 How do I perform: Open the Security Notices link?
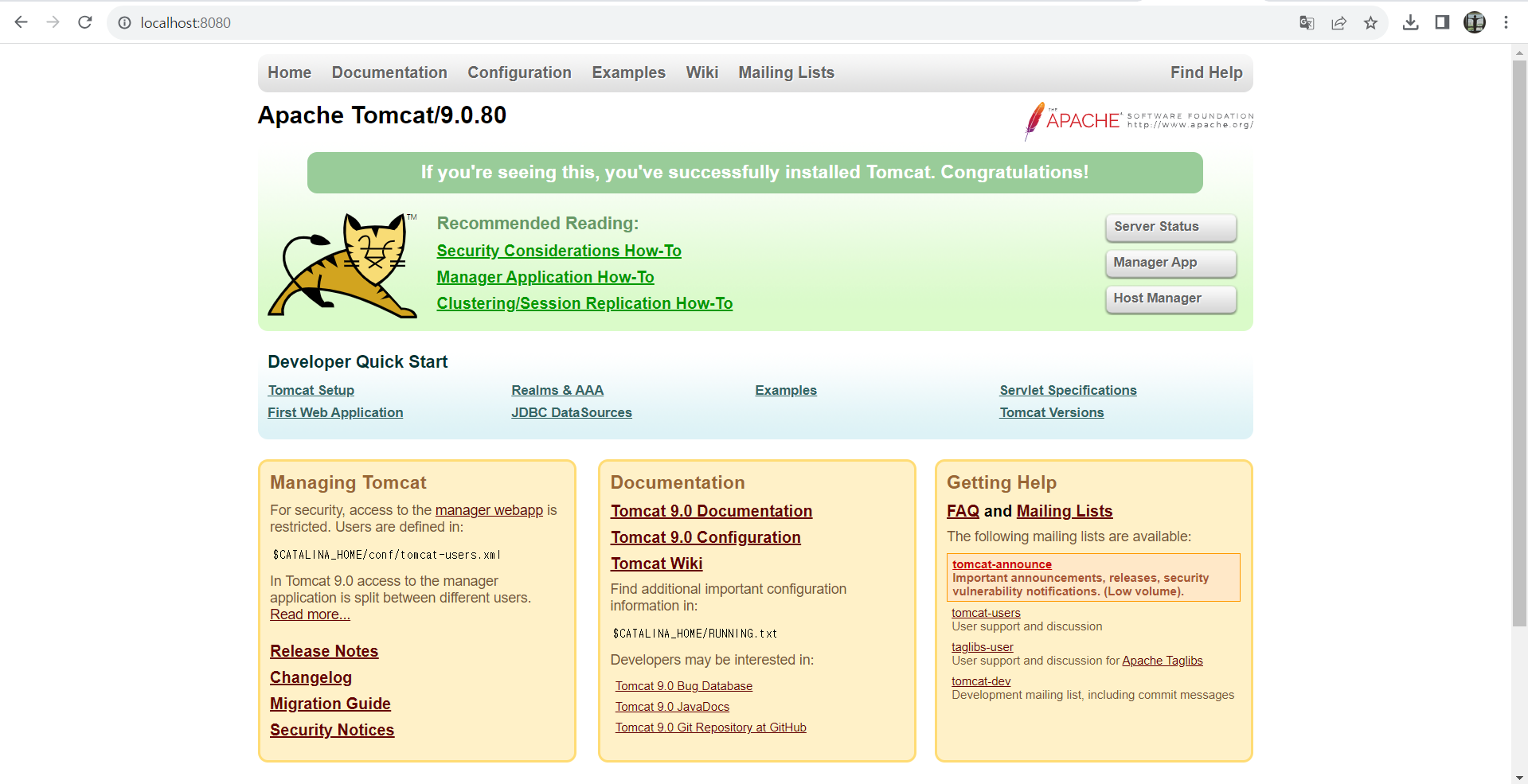coord(332,730)
